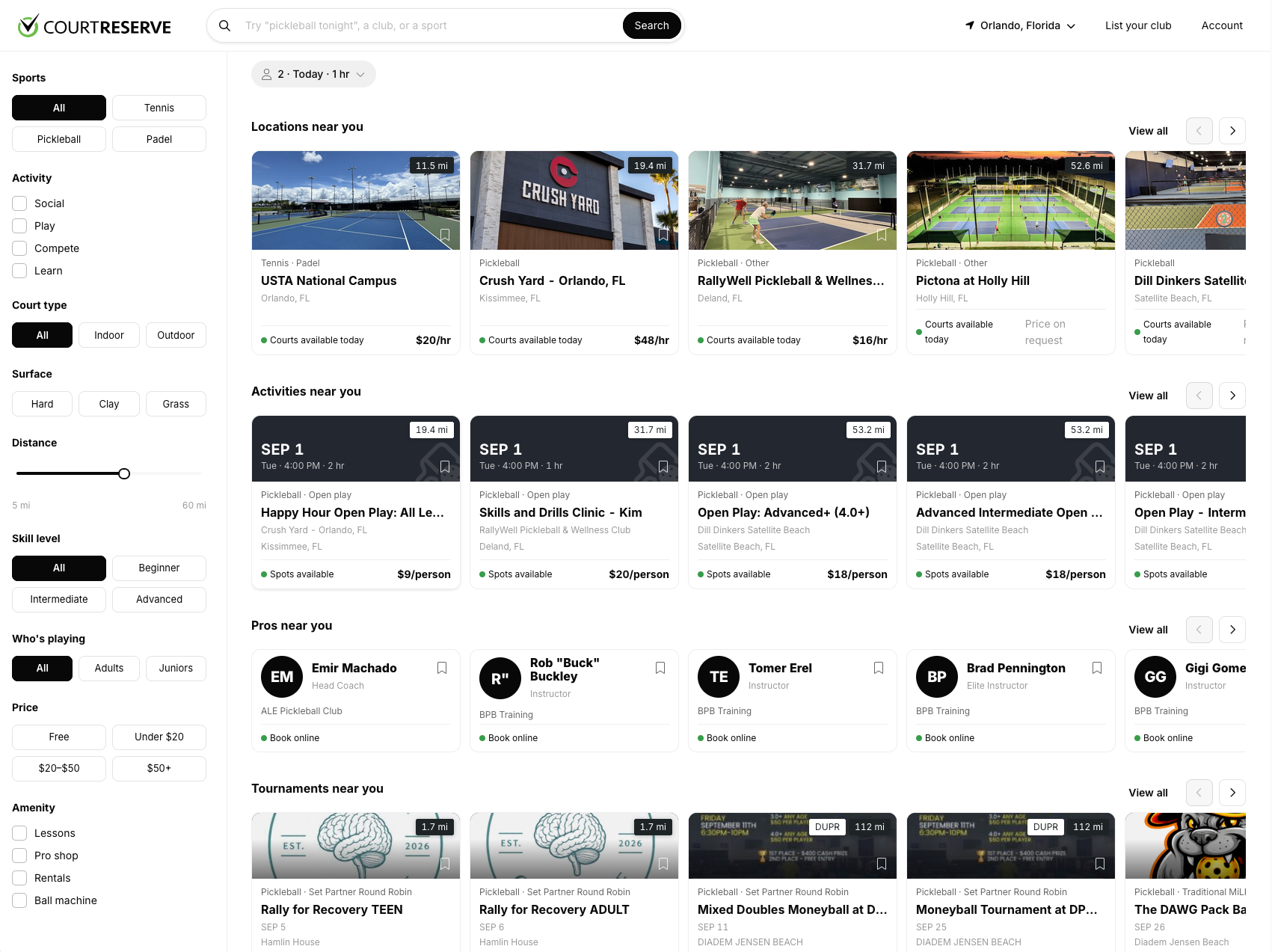Click the Distance slider handle
Screen dimensions: 1272x952
pyautogui.click(x=124, y=473)
